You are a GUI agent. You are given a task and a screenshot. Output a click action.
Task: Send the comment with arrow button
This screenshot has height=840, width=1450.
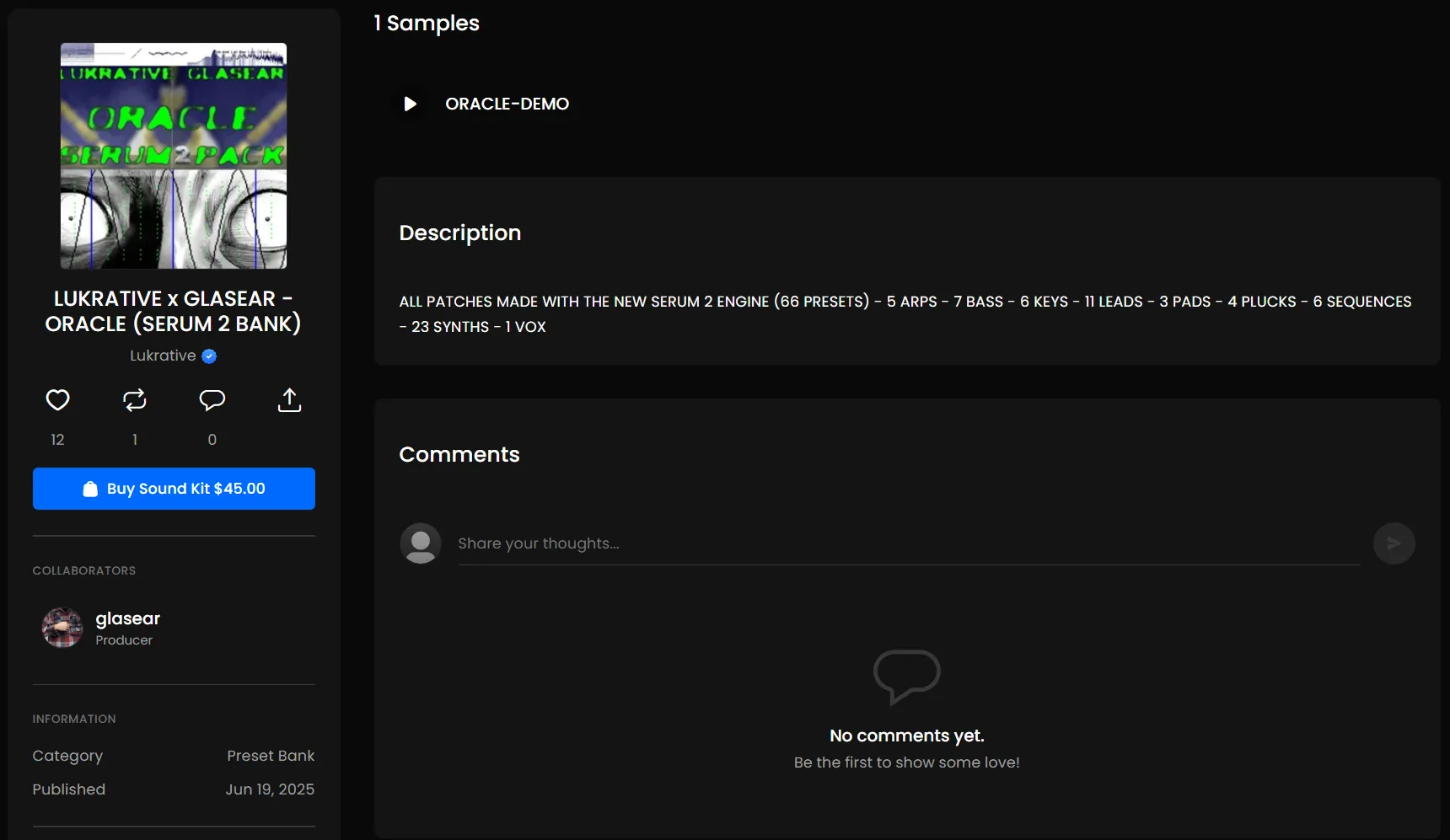1394,543
